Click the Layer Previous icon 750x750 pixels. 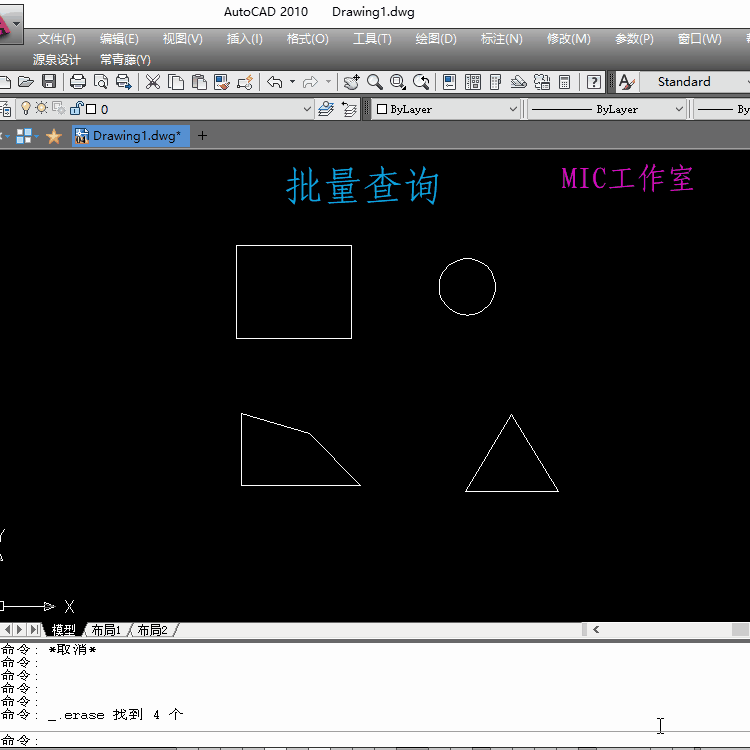click(x=350, y=109)
